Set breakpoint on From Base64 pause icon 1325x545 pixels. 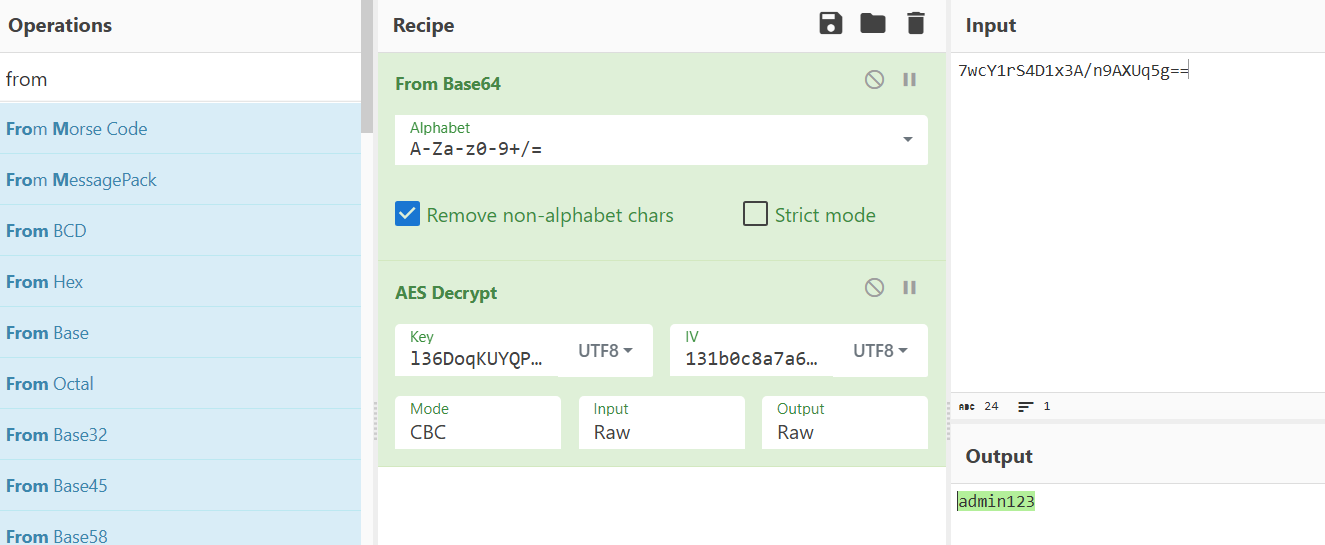click(910, 80)
